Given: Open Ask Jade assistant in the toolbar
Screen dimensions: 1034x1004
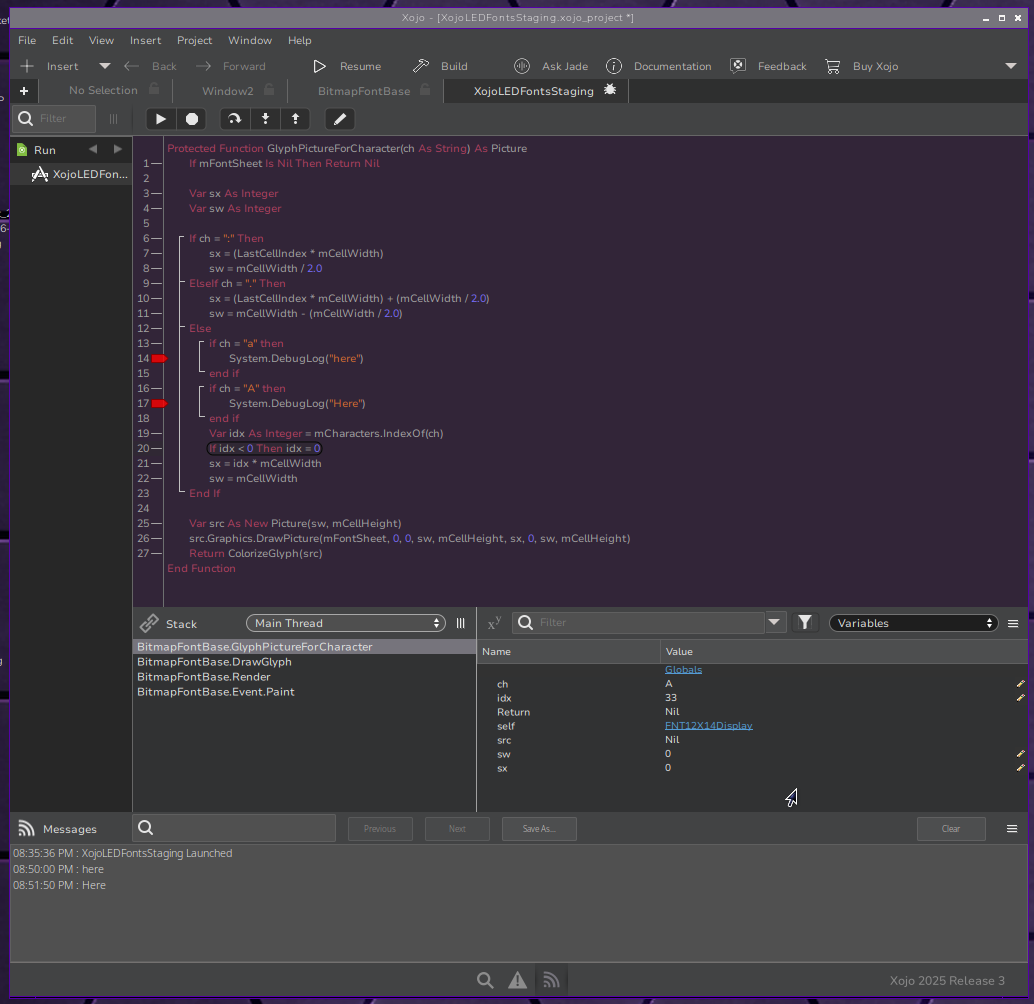Looking at the screenshot, I should coord(551,66).
